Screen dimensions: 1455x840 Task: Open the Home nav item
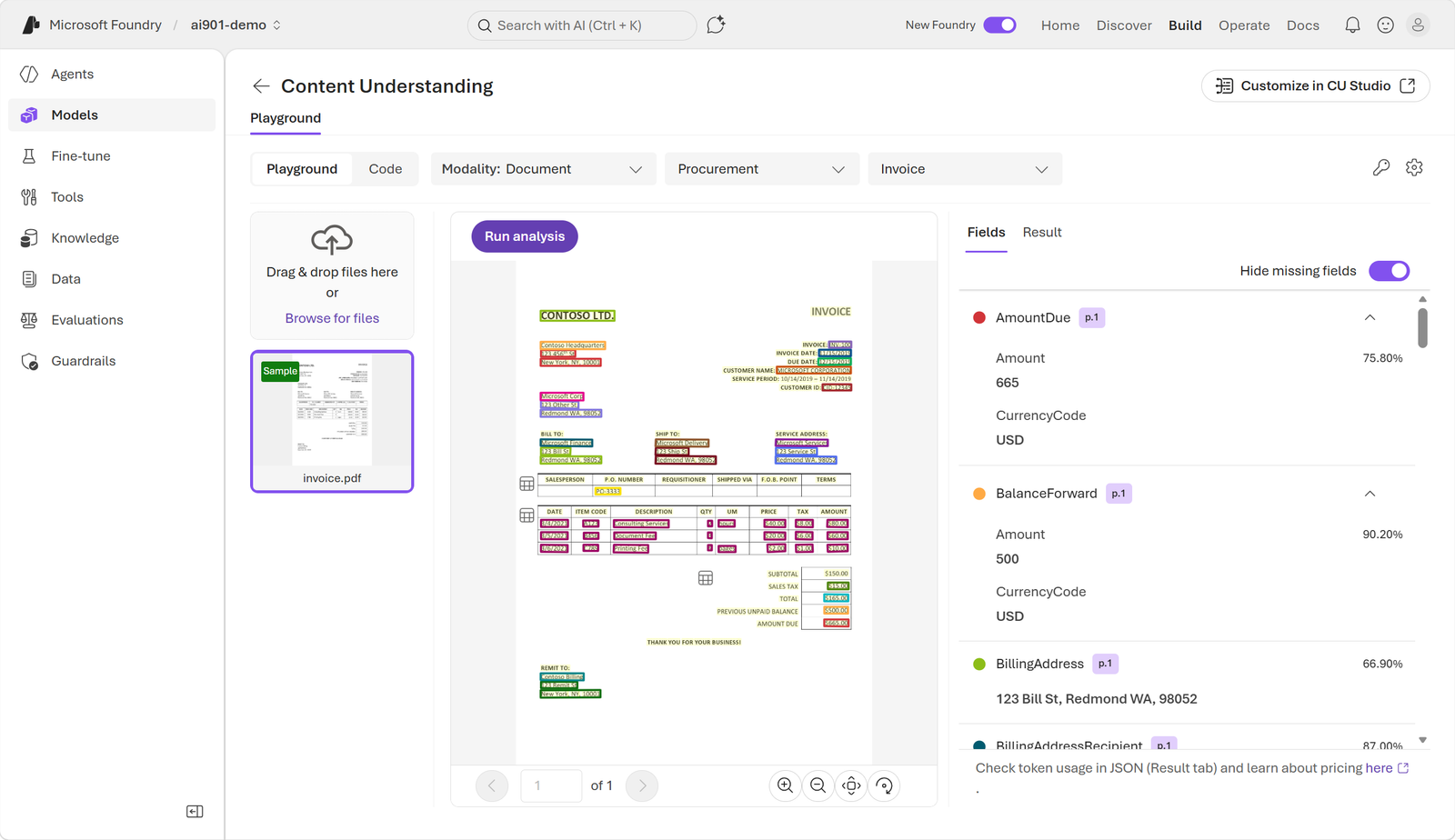pyautogui.click(x=1060, y=25)
